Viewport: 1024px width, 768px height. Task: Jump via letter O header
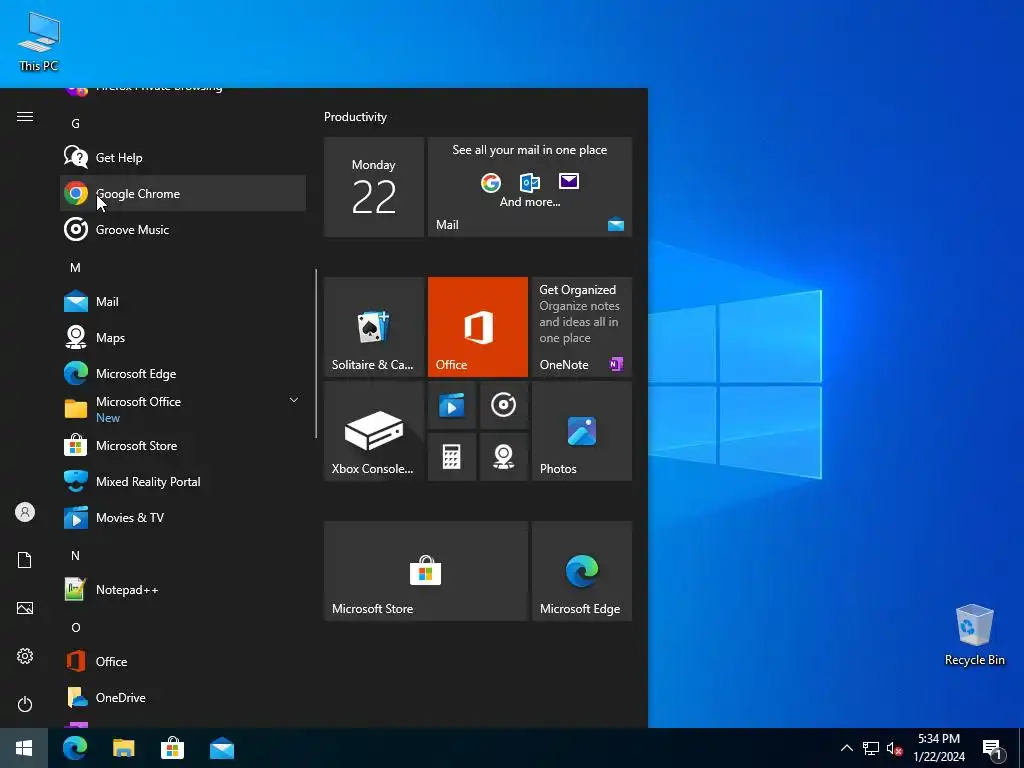coord(76,627)
